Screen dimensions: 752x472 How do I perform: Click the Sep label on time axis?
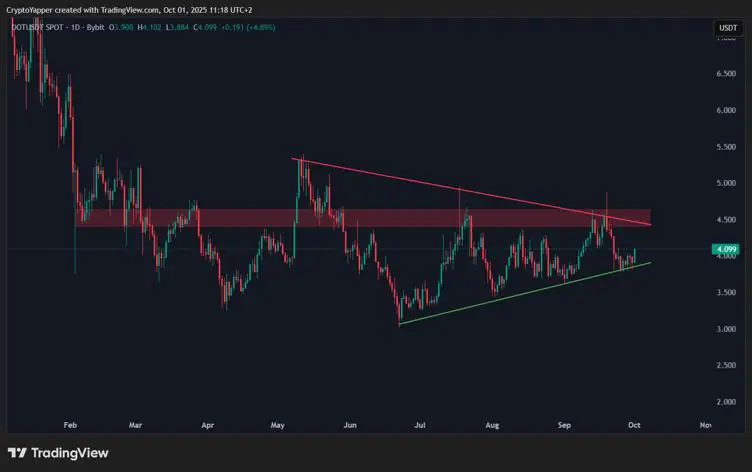pyautogui.click(x=563, y=425)
